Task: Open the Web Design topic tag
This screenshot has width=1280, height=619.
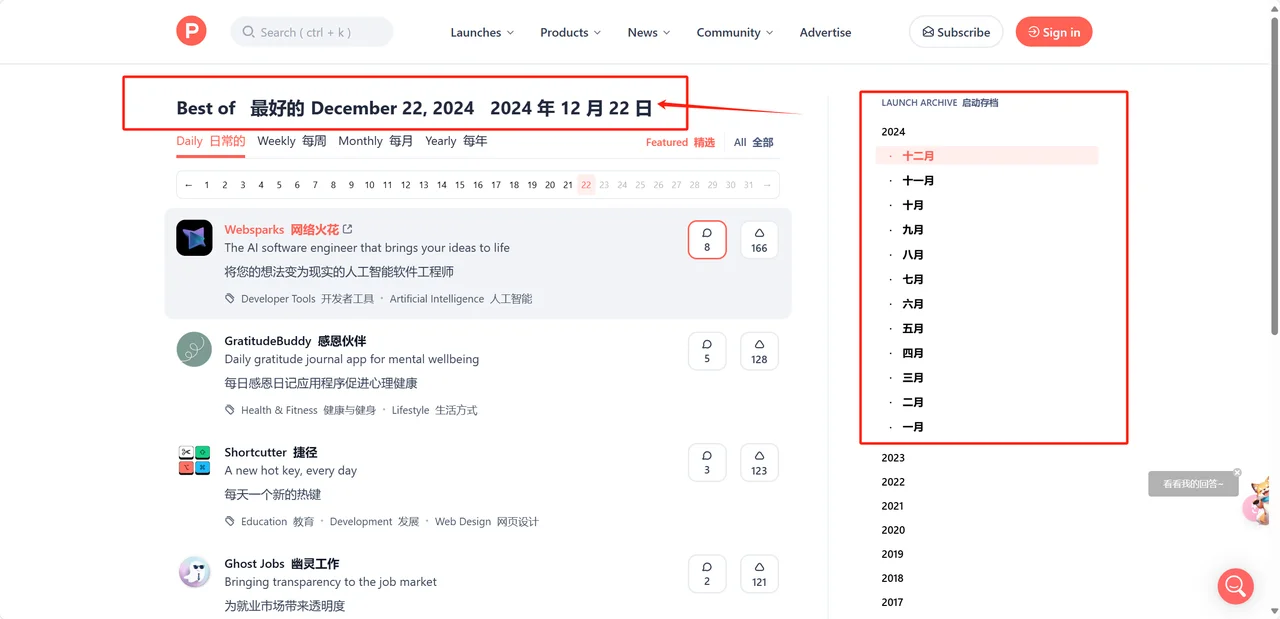Action: [x=486, y=521]
